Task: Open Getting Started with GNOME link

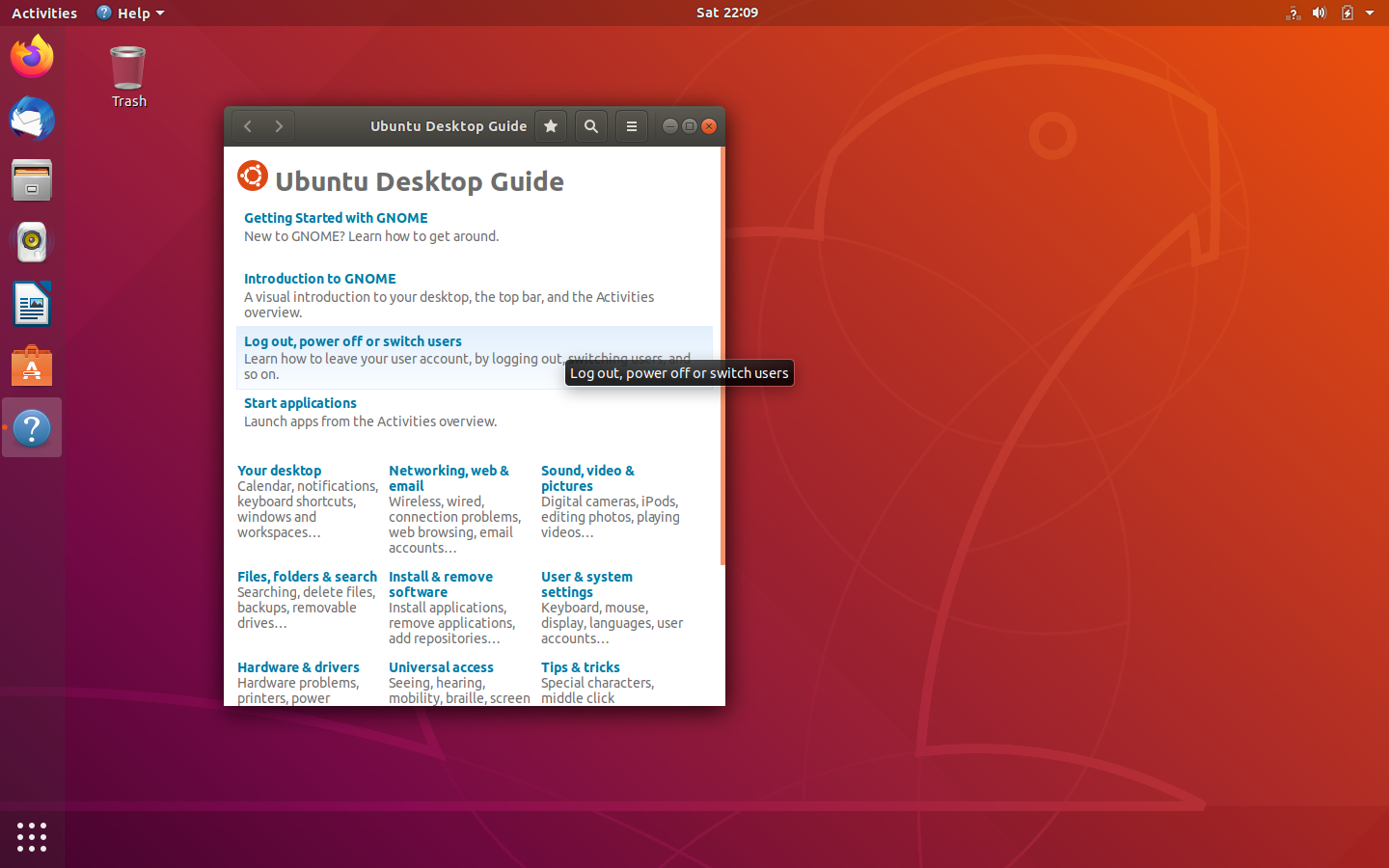Action: point(336,218)
